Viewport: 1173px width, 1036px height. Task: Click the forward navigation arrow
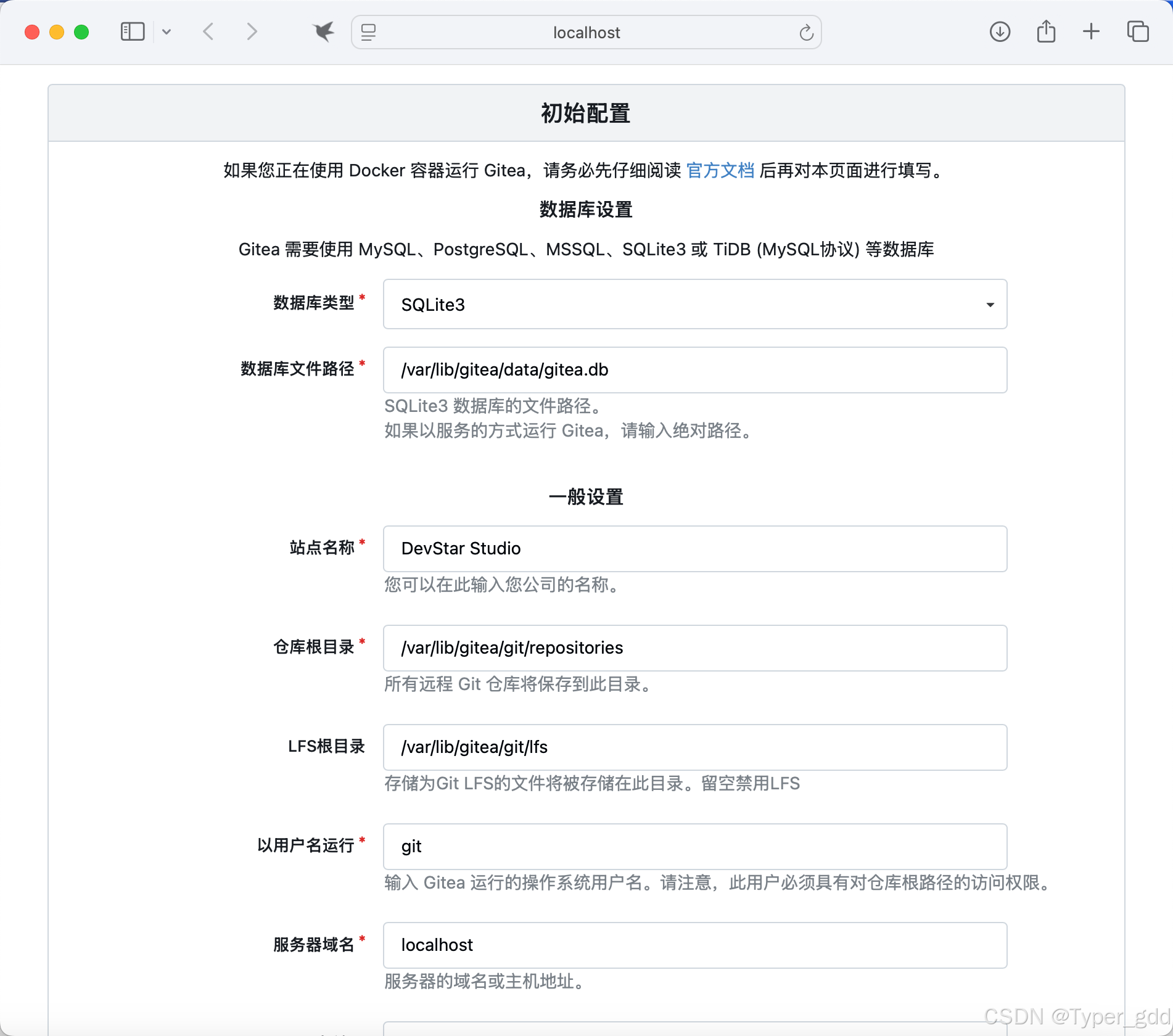pyautogui.click(x=252, y=31)
